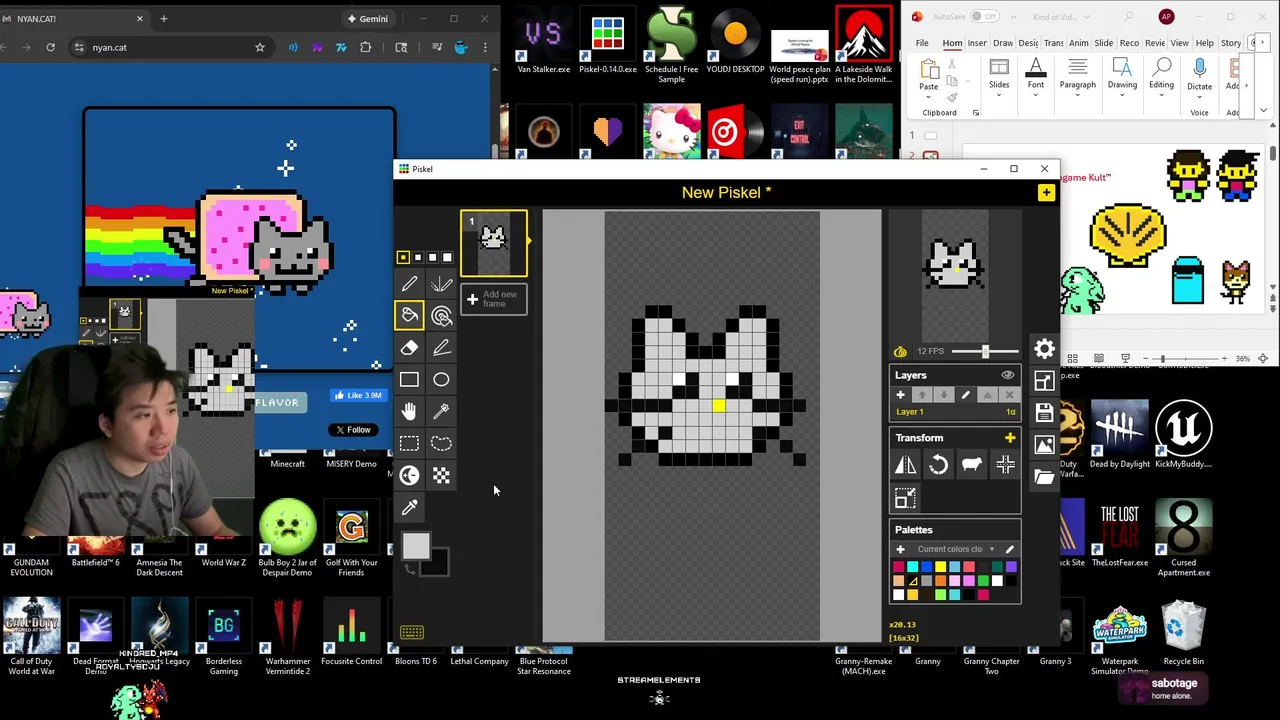Select the Pen tool in Piskel

[409, 284]
